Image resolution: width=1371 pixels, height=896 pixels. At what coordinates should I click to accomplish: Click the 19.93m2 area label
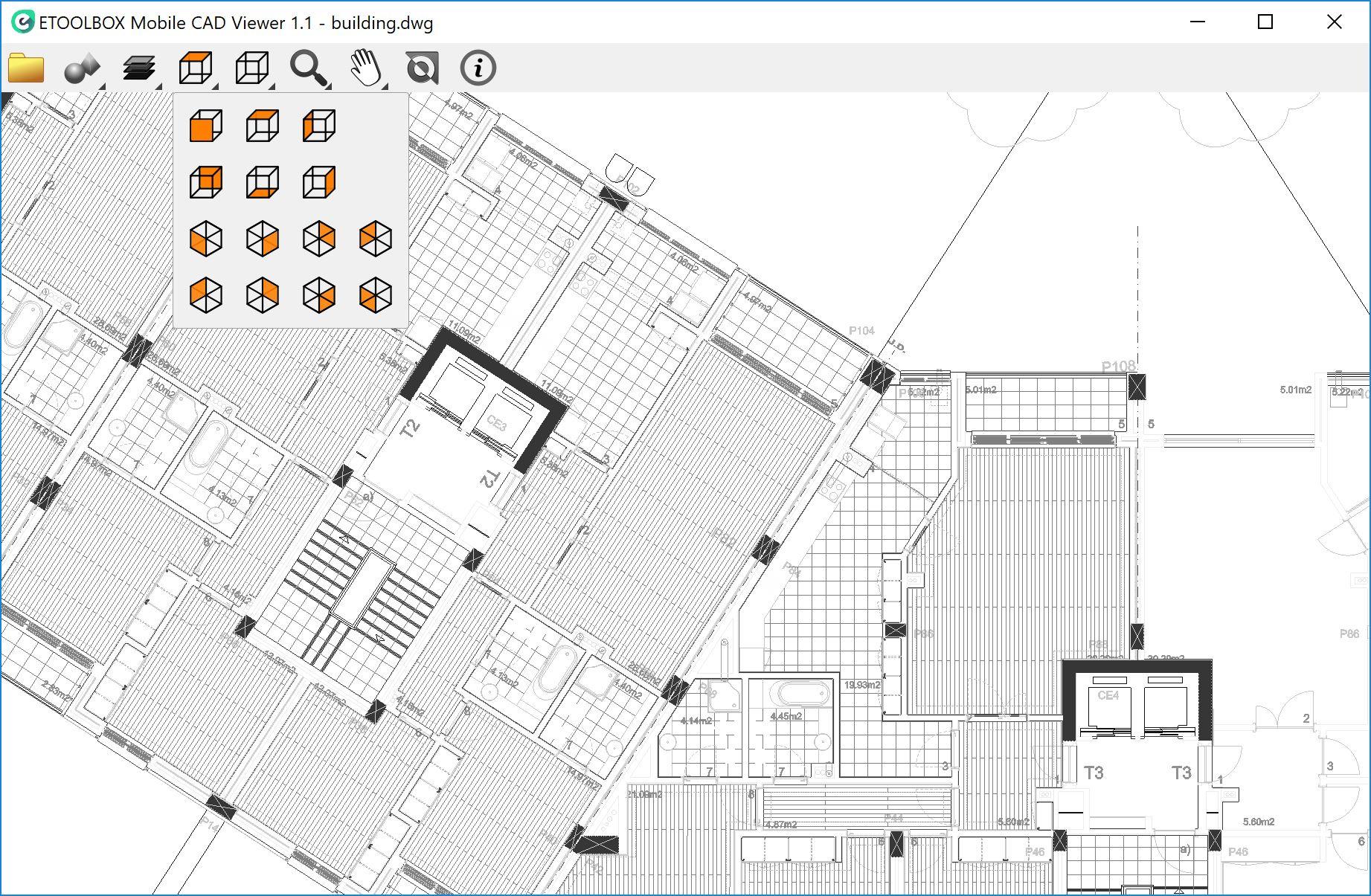(x=861, y=685)
